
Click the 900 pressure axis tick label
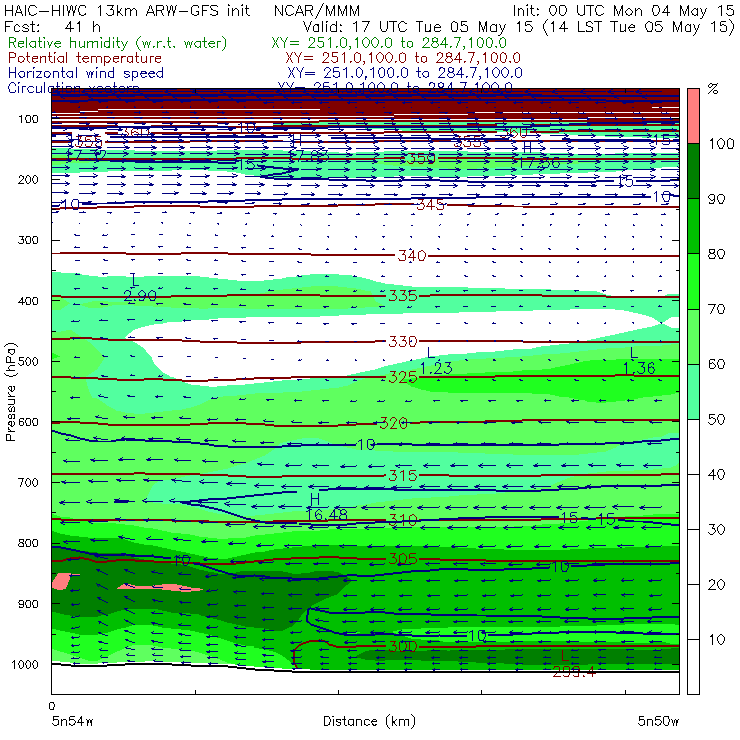coord(28,604)
